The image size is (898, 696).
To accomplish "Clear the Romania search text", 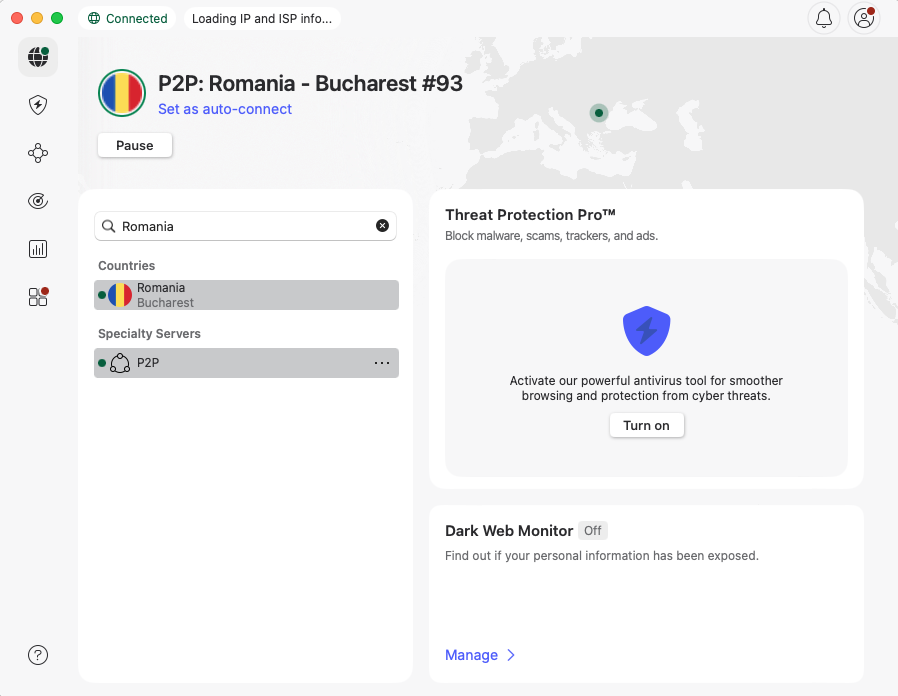I will pyautogui.click(x=382, y=226).
